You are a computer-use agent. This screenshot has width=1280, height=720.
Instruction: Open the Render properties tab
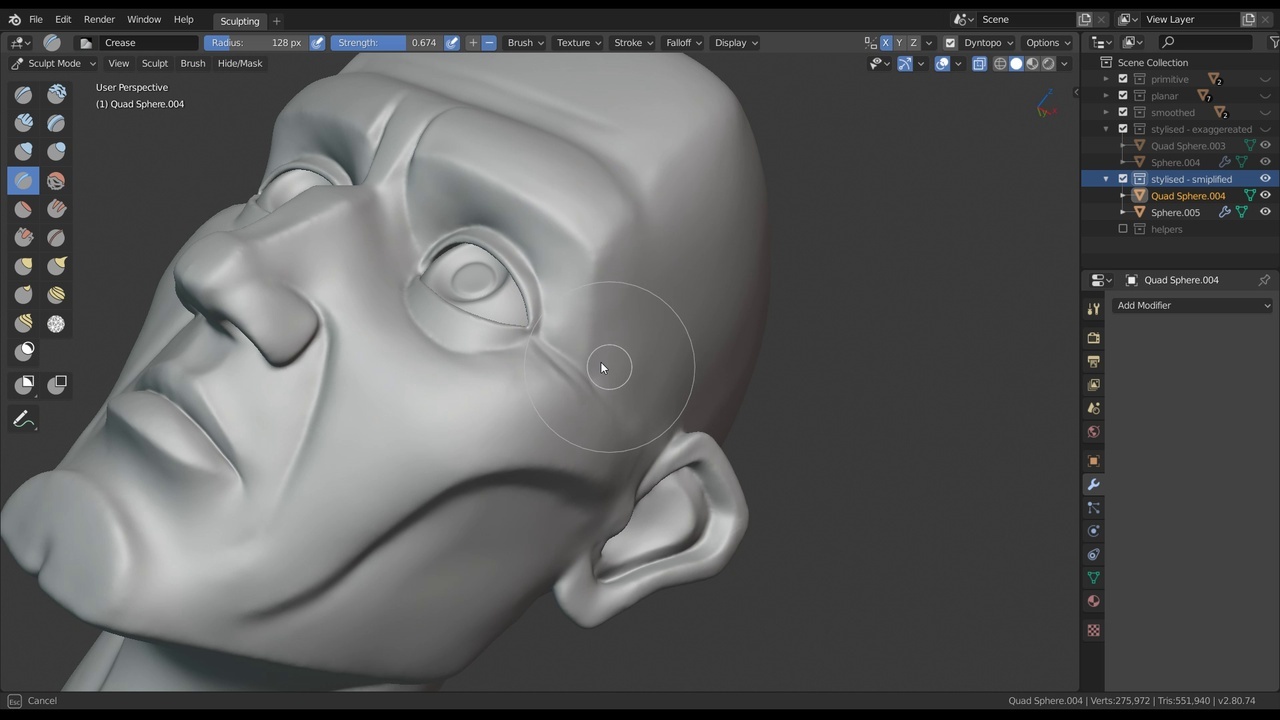(1093, 337)
